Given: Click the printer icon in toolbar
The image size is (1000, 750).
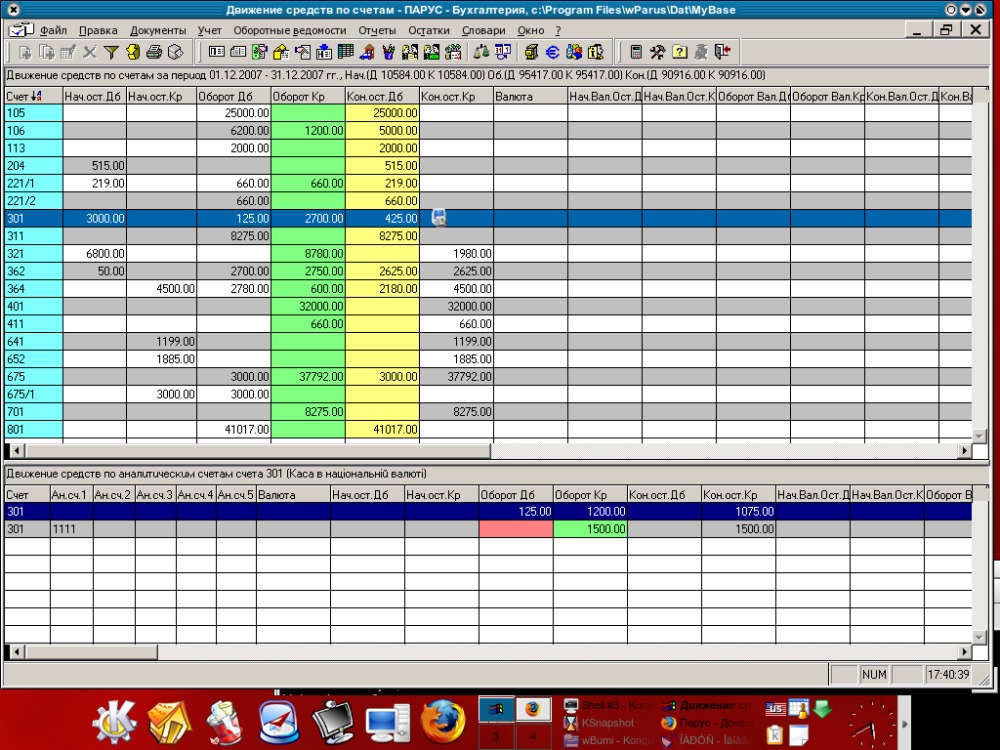Looking at the screenshot, I should [154, 52].
